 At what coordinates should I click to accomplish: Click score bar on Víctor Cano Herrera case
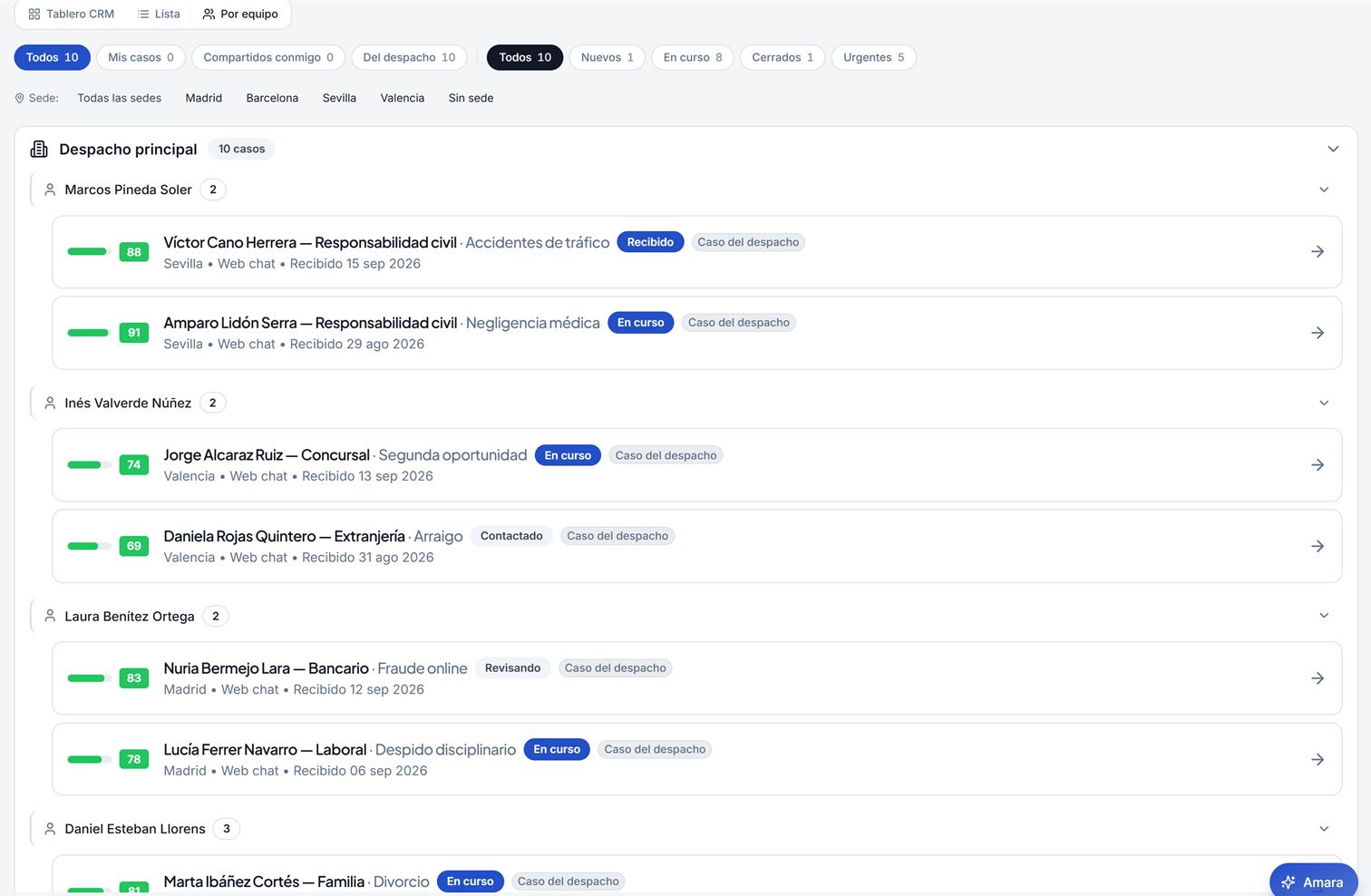coord(89,252)
